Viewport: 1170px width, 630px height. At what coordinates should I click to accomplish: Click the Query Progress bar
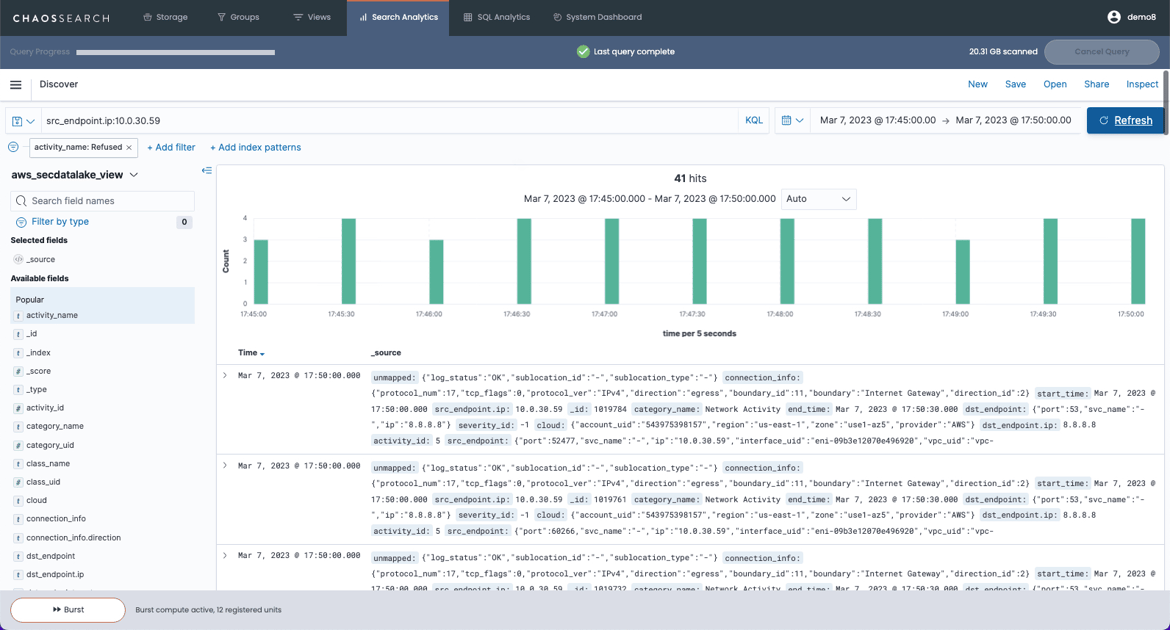pos(175,52)
